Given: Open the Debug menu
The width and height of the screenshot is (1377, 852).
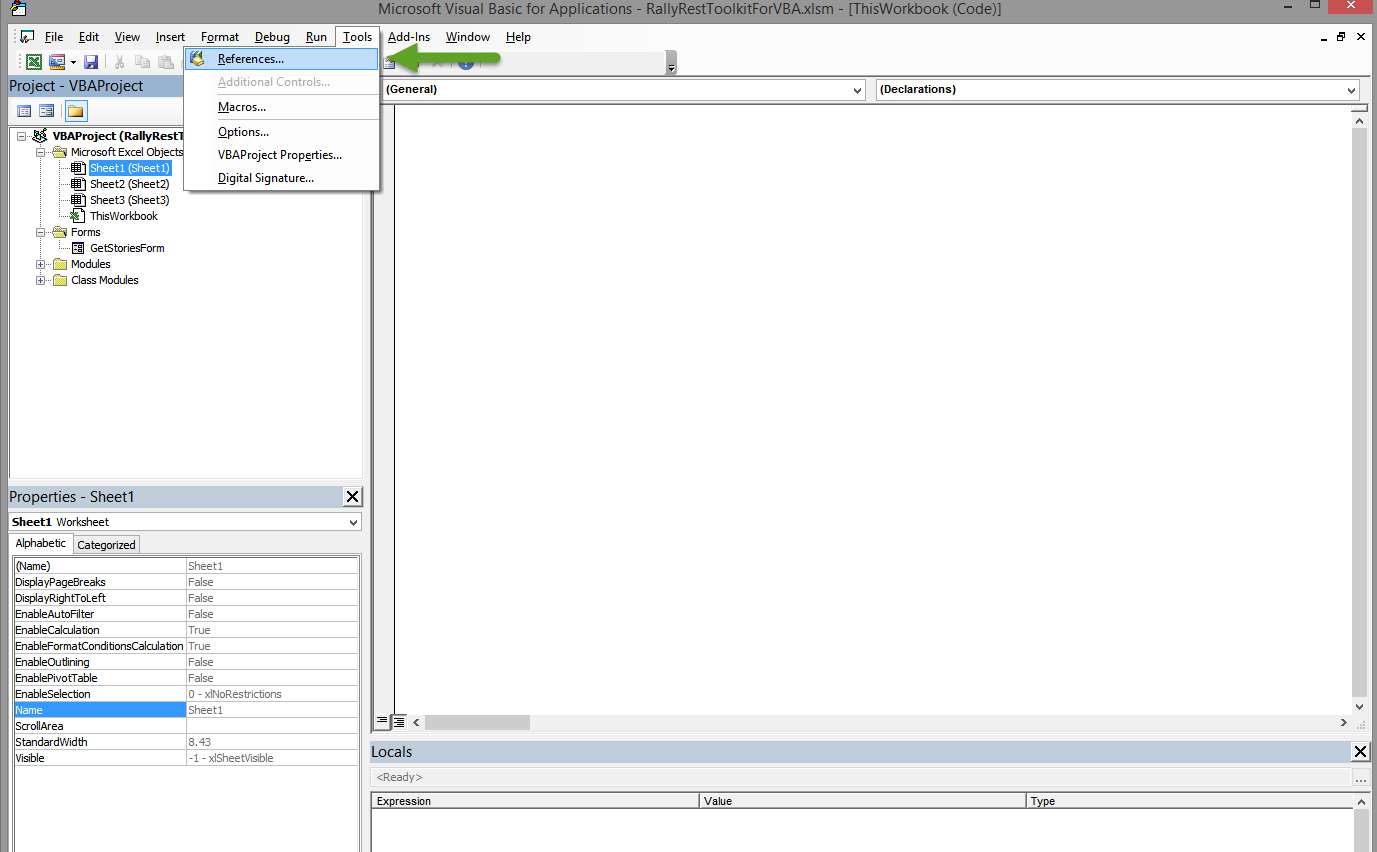Looking at the screenshot, I should 272,37.
